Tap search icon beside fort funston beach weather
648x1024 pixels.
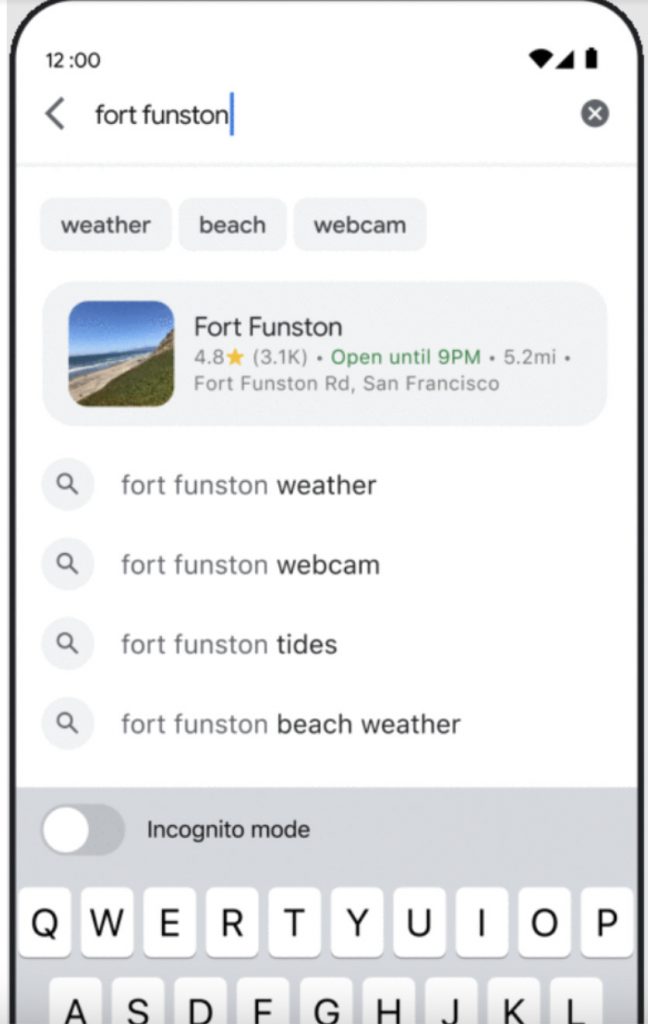pyautogui.click(x=67, y=723)
